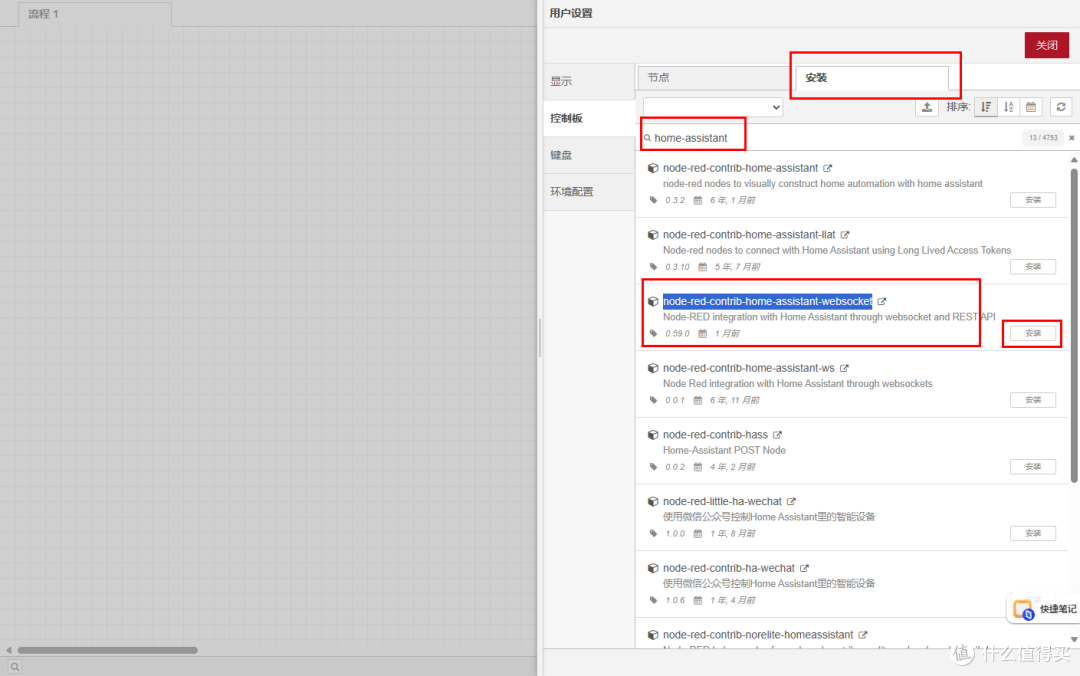Image resolution: width=1080 pixels, height=676 pixels.
Task: Open the 控制板 settings section
Action: click(x=589, y=118)
